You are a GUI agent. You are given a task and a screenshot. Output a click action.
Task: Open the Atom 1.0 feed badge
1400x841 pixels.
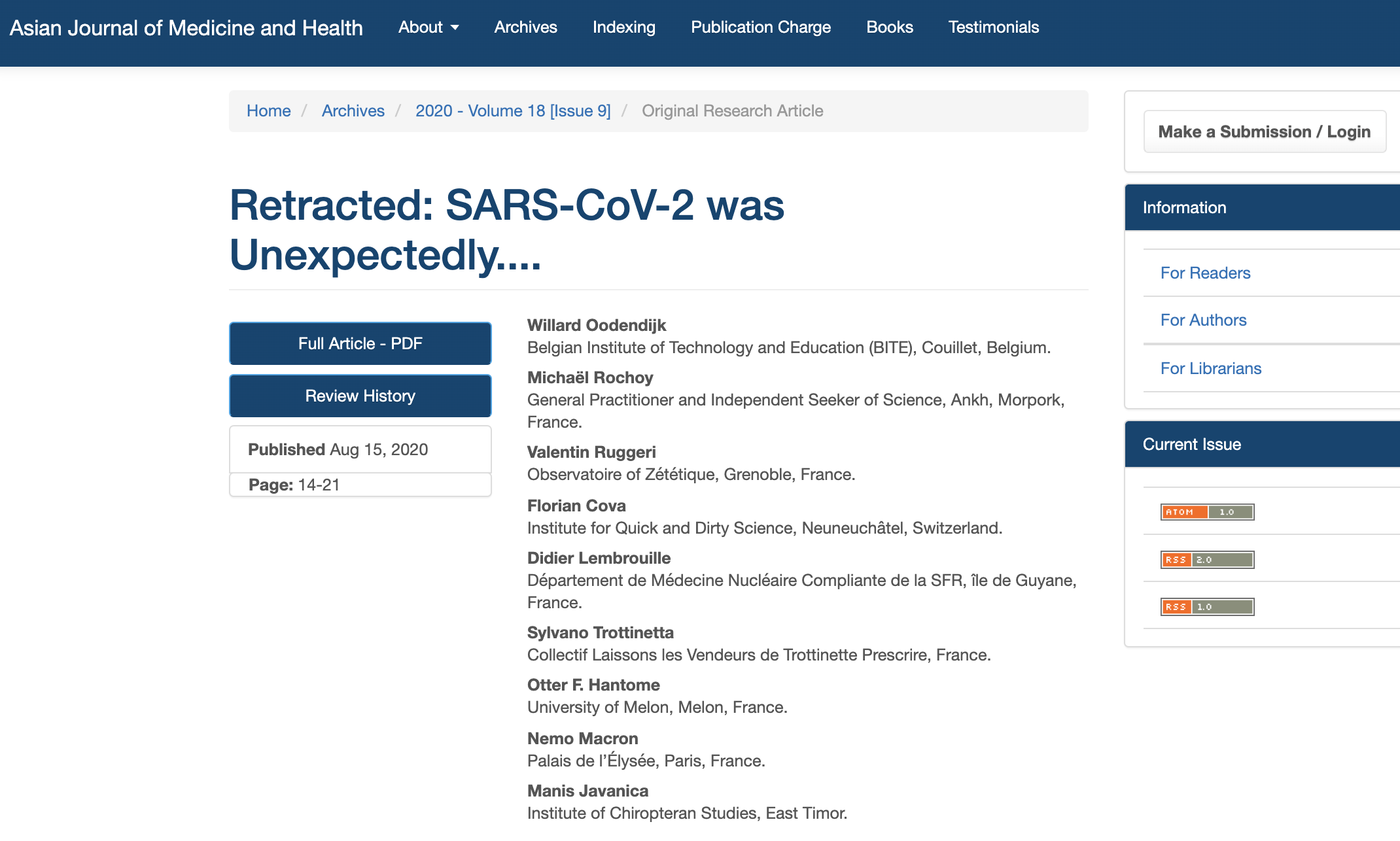(x=1207, y=512)
